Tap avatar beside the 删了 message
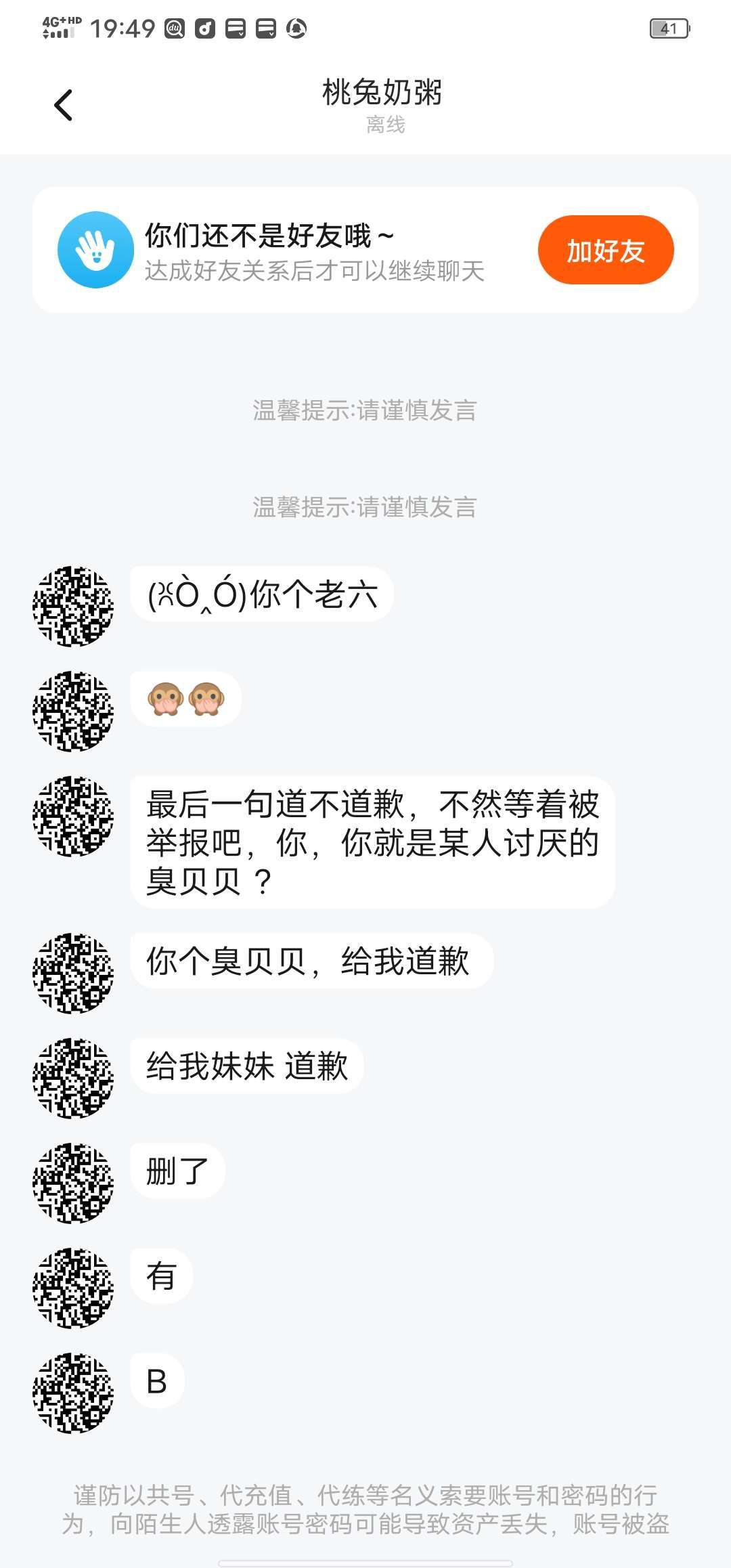The image size is (731, 1568). point(73,1183)
